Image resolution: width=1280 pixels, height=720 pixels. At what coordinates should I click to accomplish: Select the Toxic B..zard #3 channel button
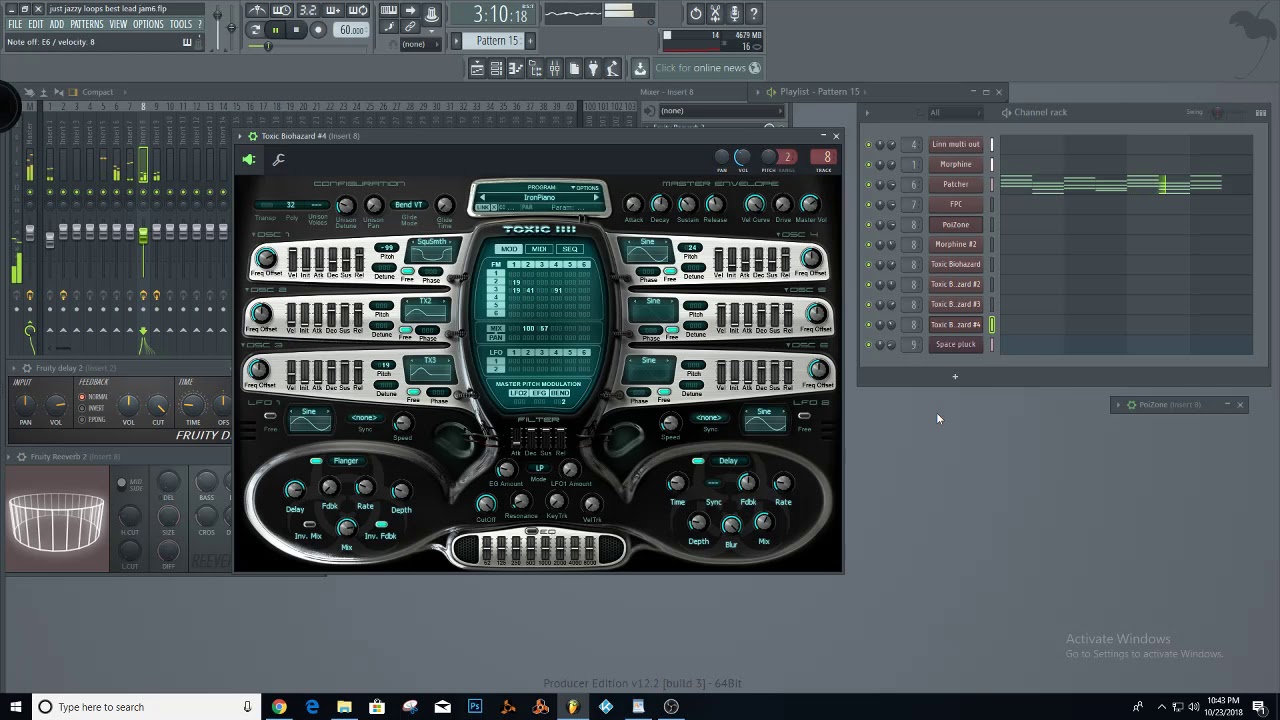point(956,304)
